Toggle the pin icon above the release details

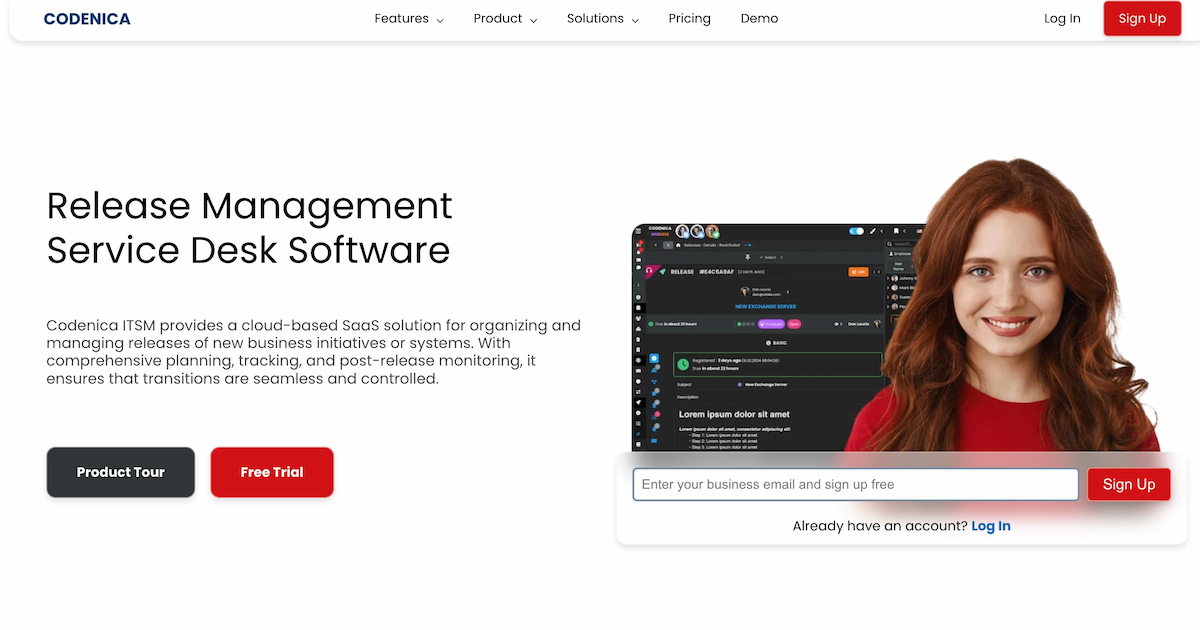click(747, 257)
